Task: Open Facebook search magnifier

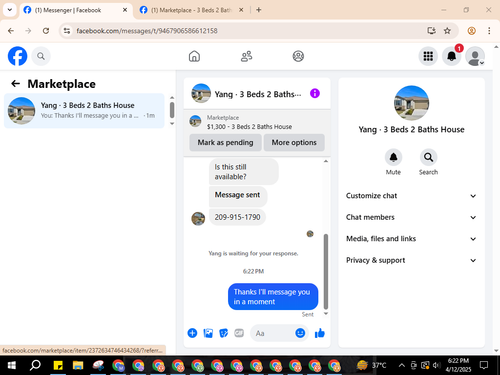Action: tap(41, 56)
